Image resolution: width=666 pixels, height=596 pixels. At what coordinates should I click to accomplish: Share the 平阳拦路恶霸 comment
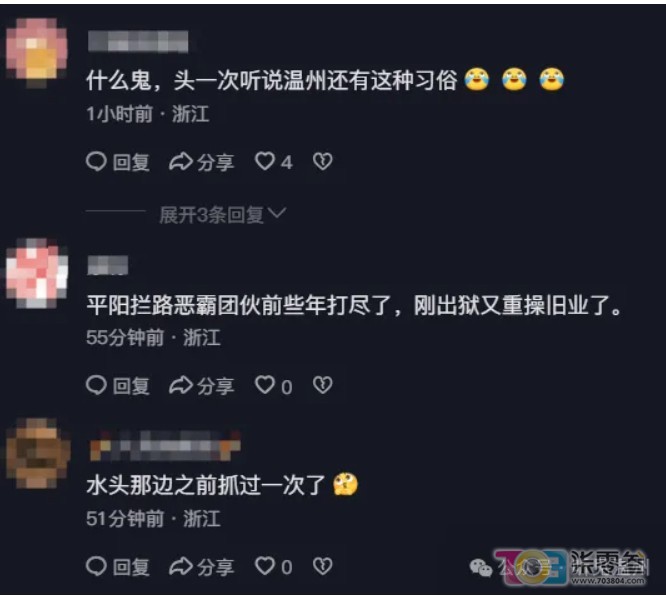click(x=201, y=386)
